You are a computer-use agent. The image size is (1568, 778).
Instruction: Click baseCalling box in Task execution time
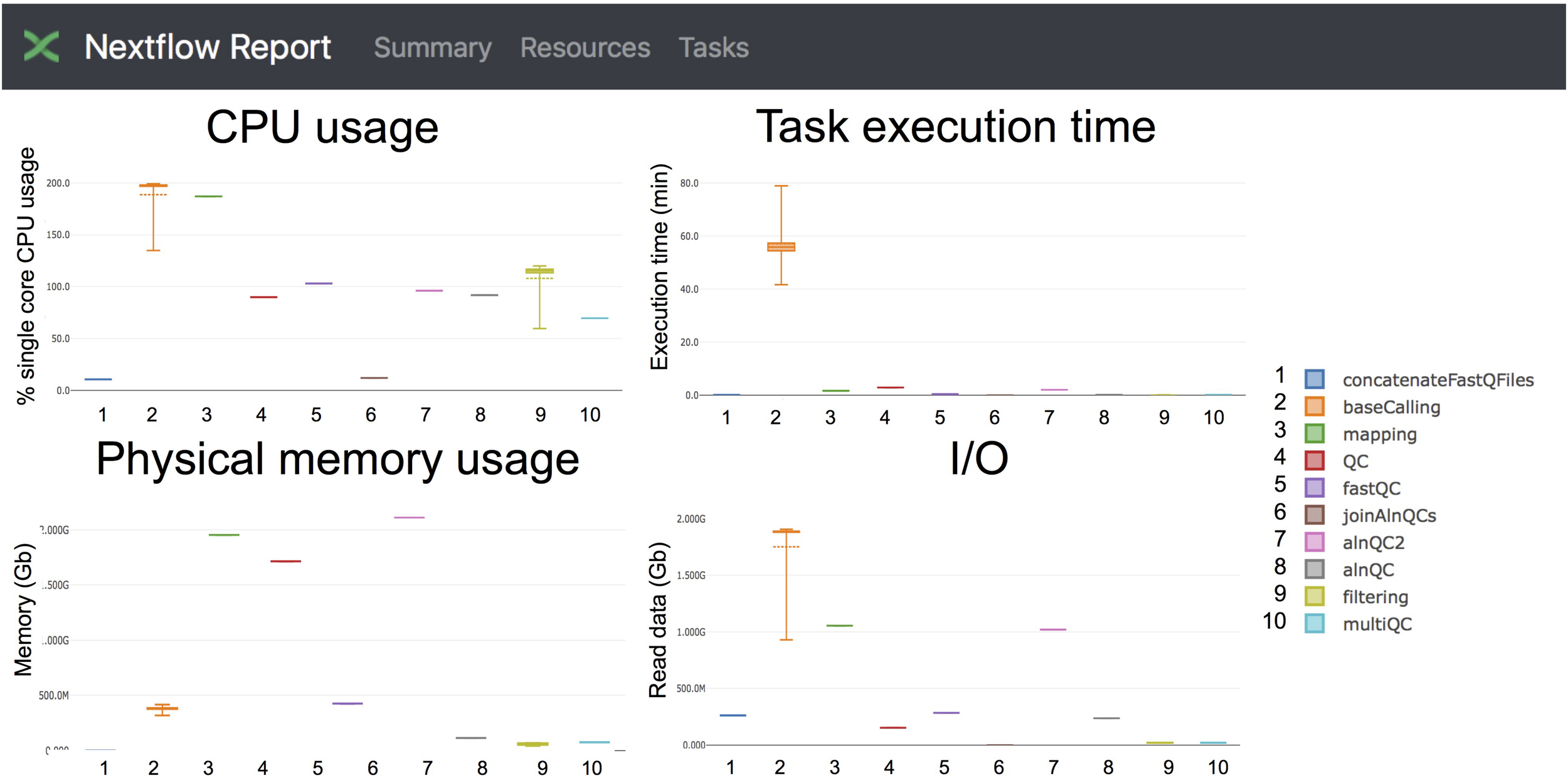[x=781, y=247]
